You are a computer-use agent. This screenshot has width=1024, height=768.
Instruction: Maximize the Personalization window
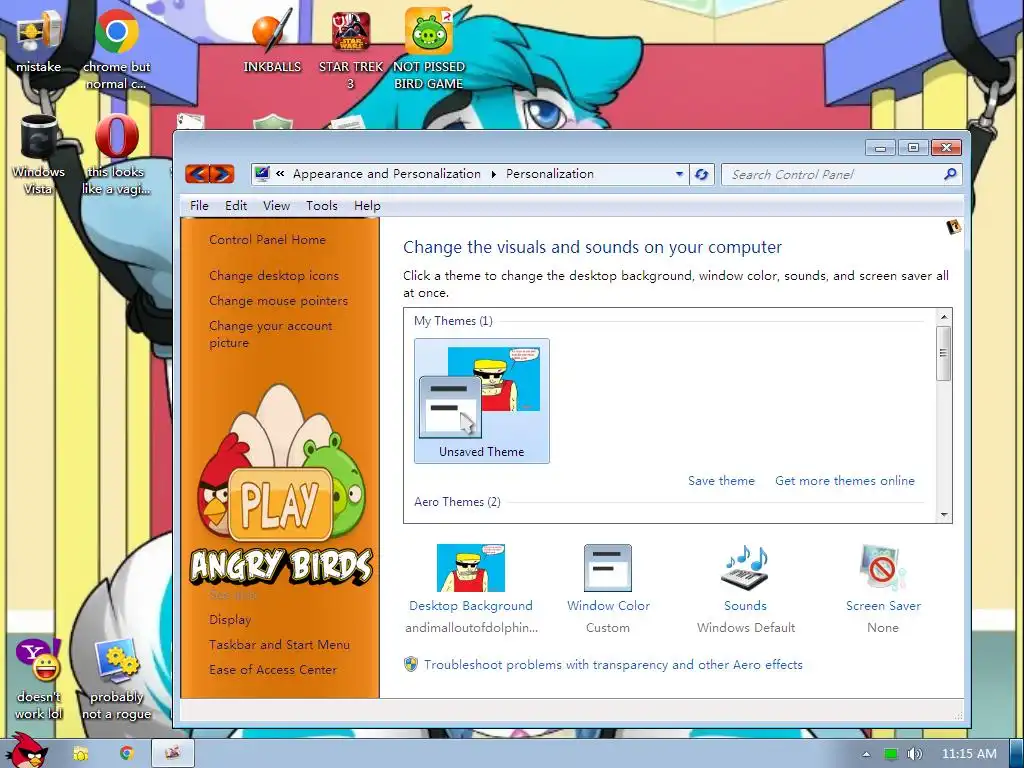click(913, 148)
